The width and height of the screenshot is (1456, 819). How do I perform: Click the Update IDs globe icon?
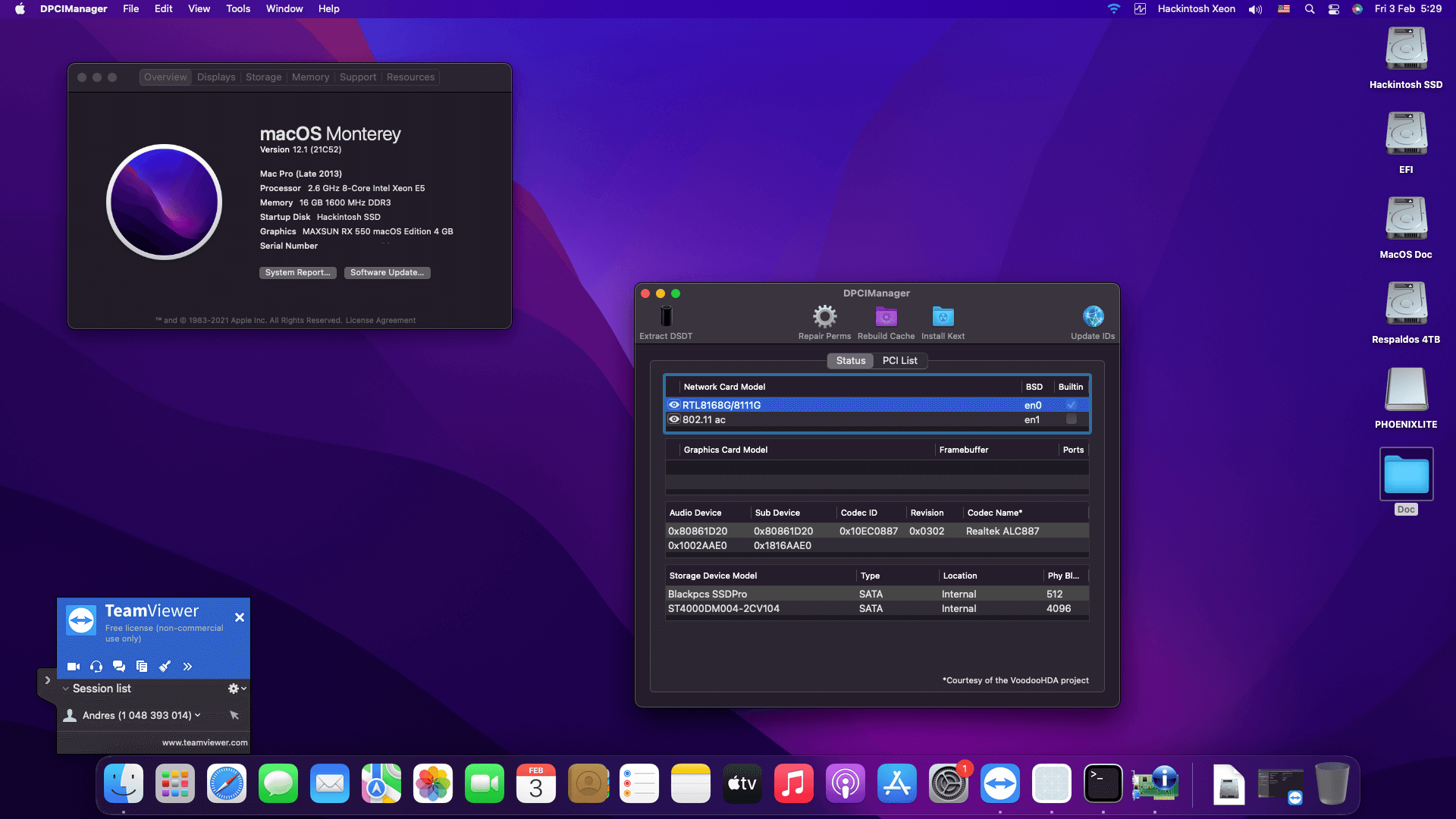pos(1093,316)
